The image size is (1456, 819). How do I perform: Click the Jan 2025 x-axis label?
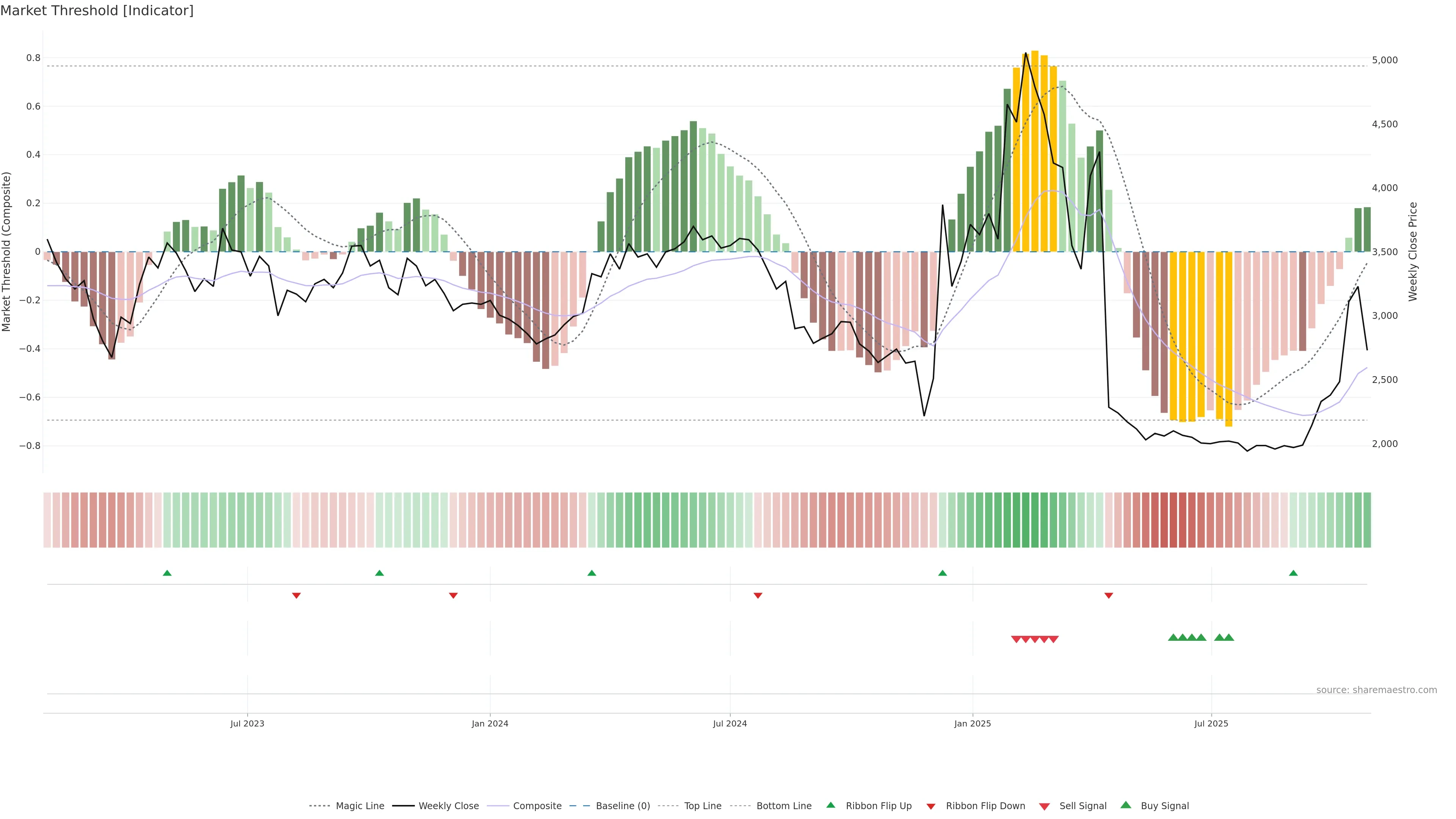(x=972, y=723)
